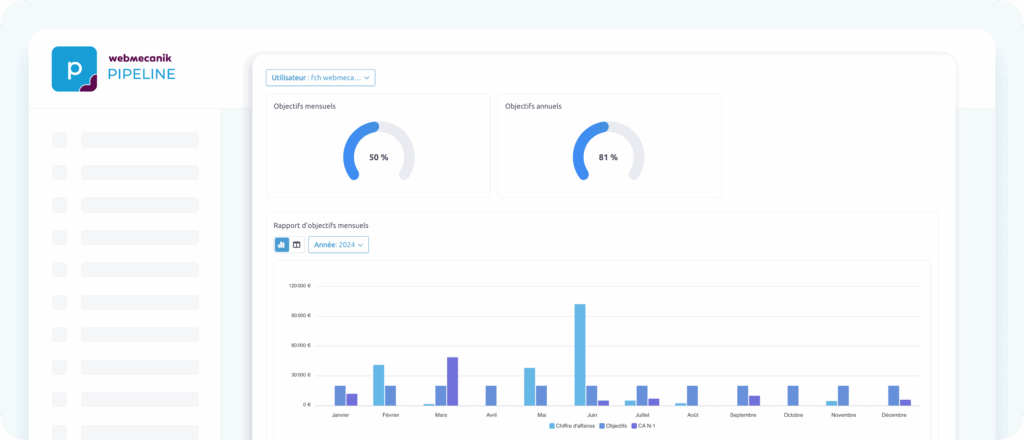1024x440 pixels.
Task: Open the Année 2024 dropdown
Action: pyautogui.click(x=338, y=244)
